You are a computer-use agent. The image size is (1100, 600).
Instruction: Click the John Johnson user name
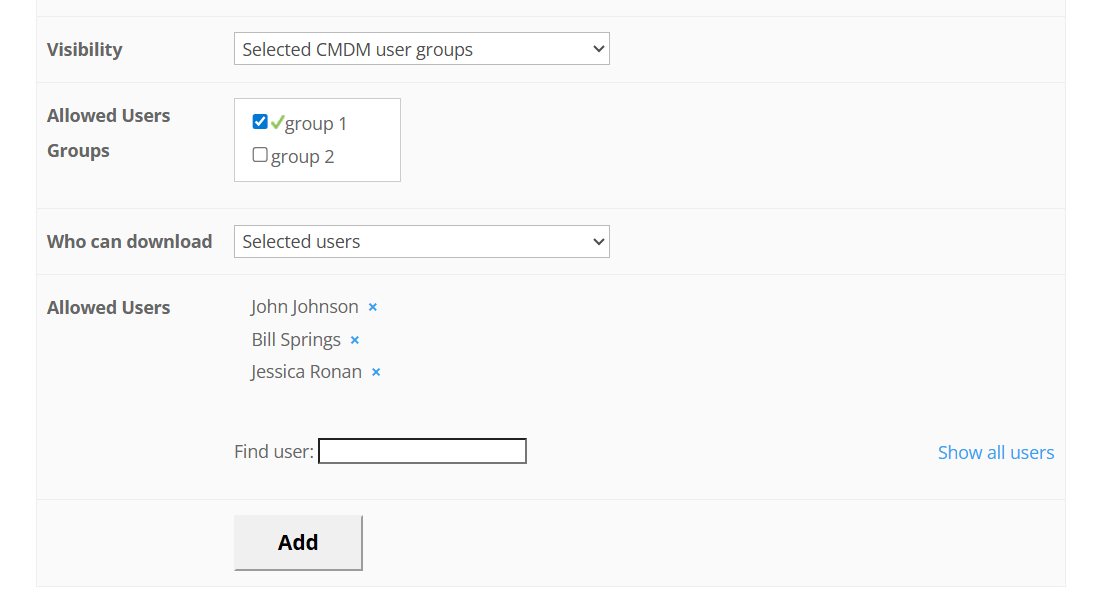305,307
